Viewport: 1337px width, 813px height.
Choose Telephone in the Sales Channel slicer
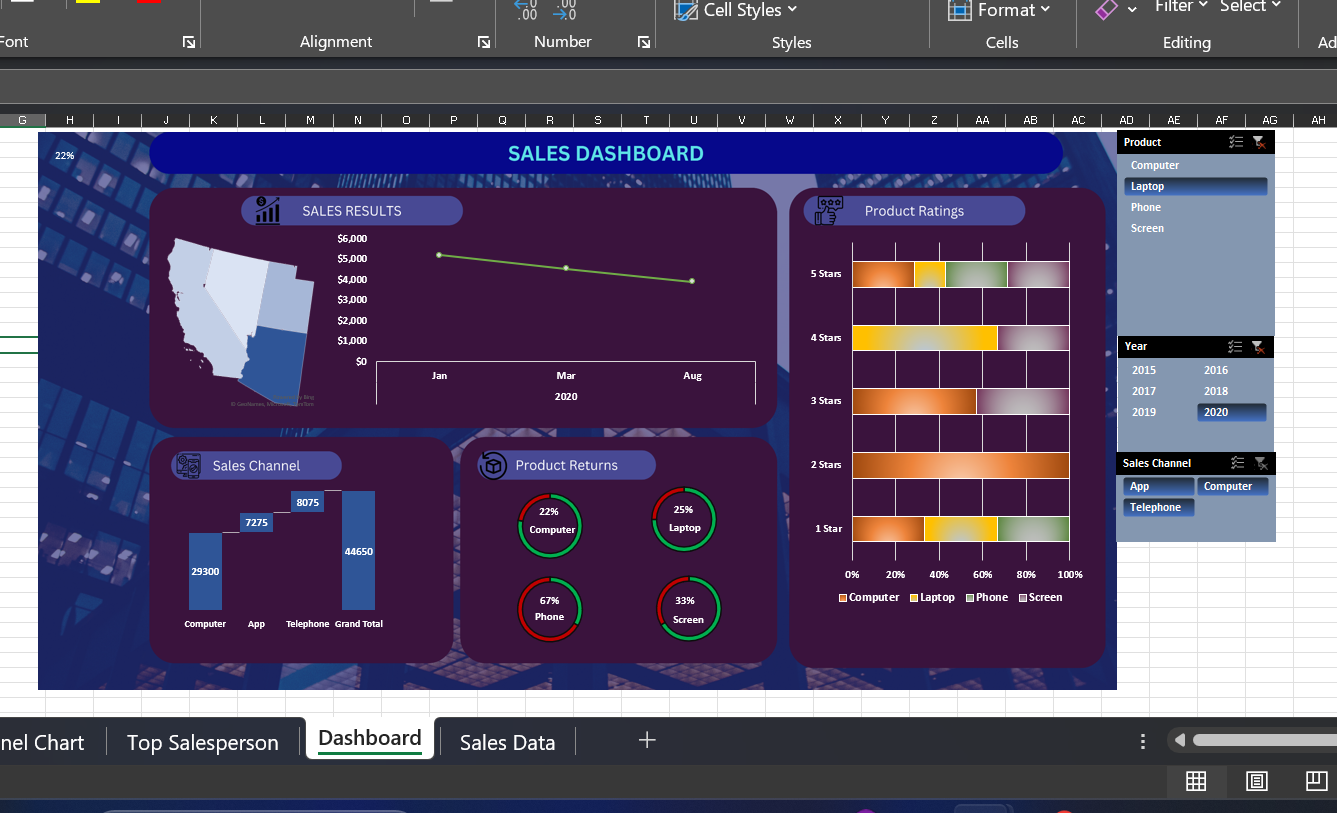(x=1158, y=508)
